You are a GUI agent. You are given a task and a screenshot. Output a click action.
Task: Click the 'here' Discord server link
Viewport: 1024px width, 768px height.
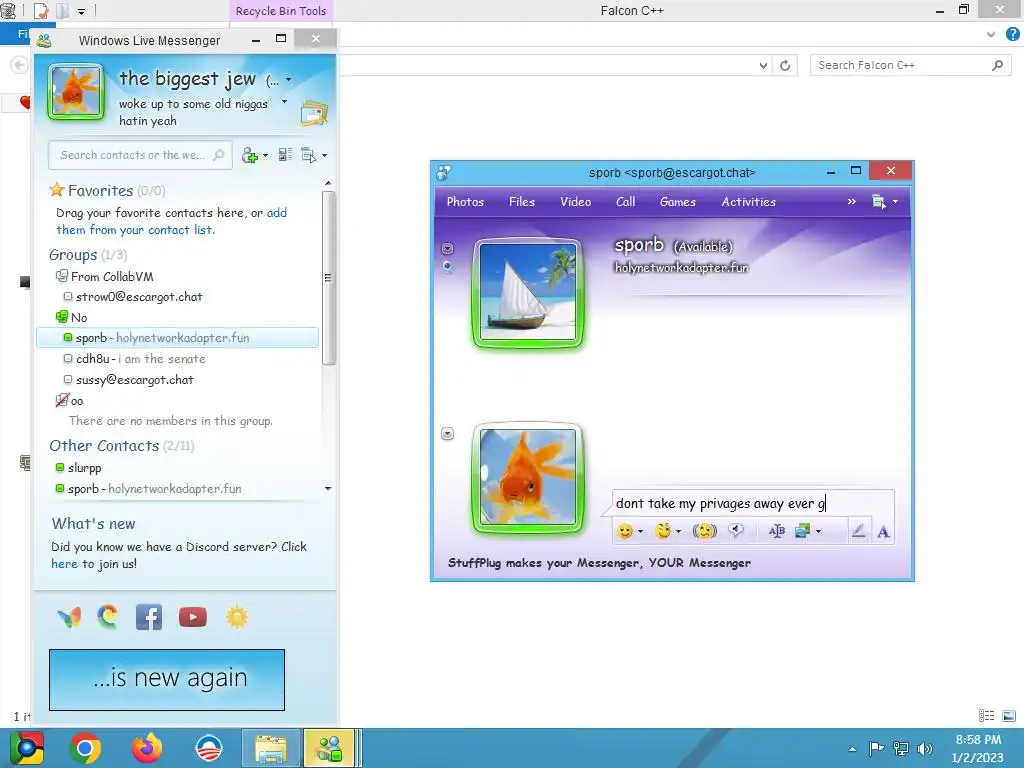[64, 564]
